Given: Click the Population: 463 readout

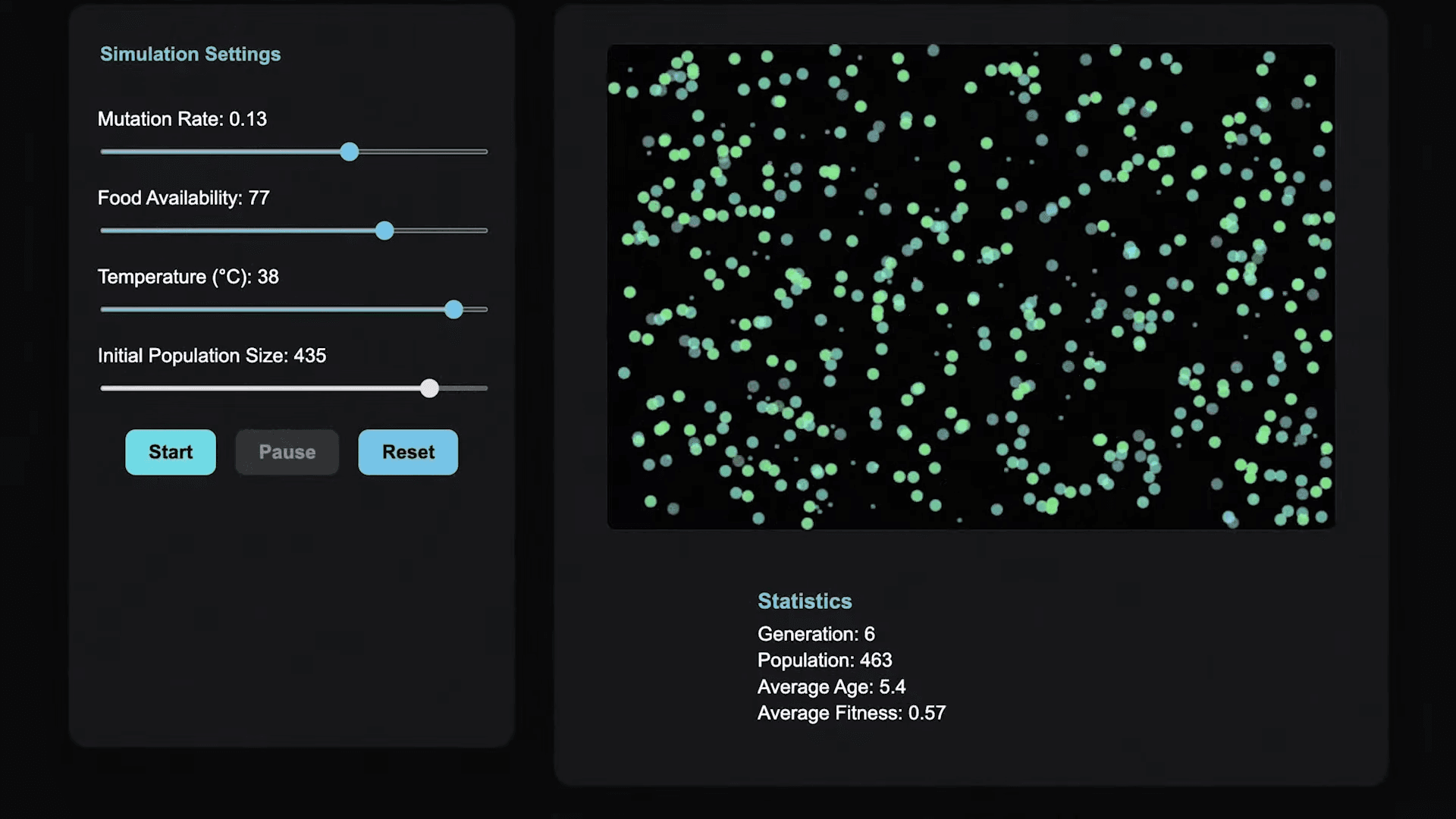Looking at the screenshot, I should pos(824,661).
